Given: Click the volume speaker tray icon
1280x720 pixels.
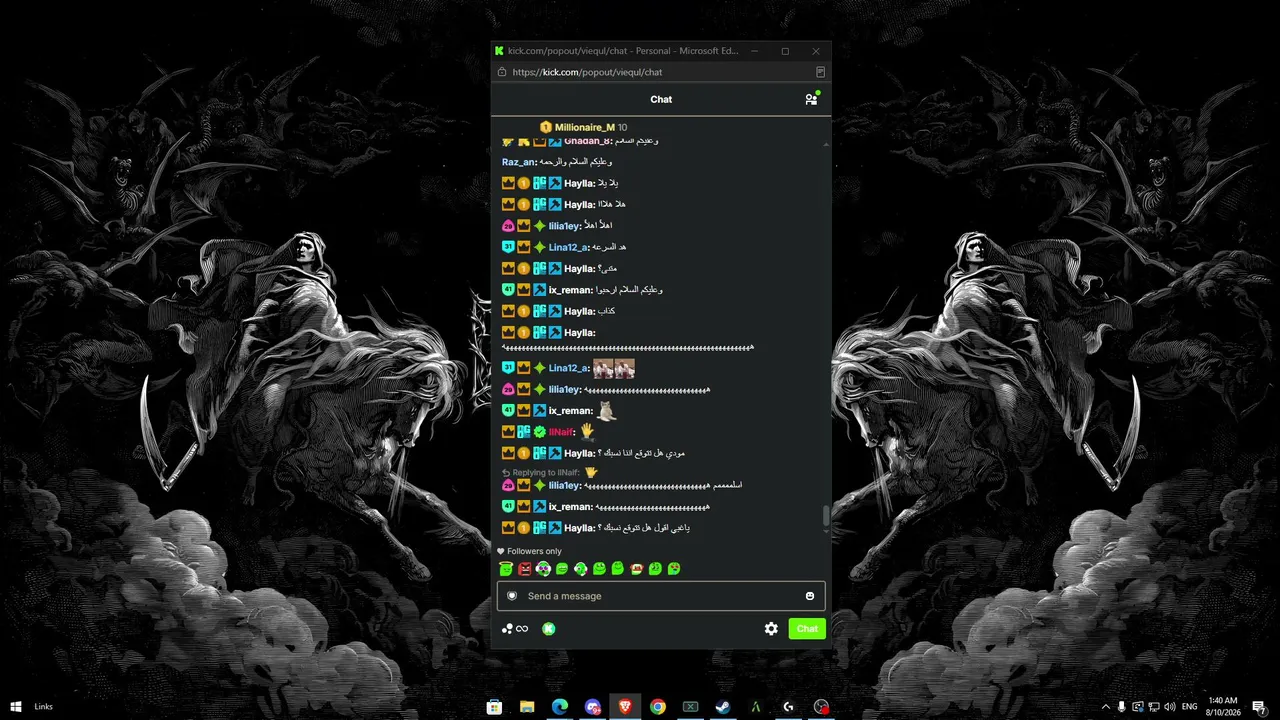Looking at the screenshot, I should point(1170,707).
